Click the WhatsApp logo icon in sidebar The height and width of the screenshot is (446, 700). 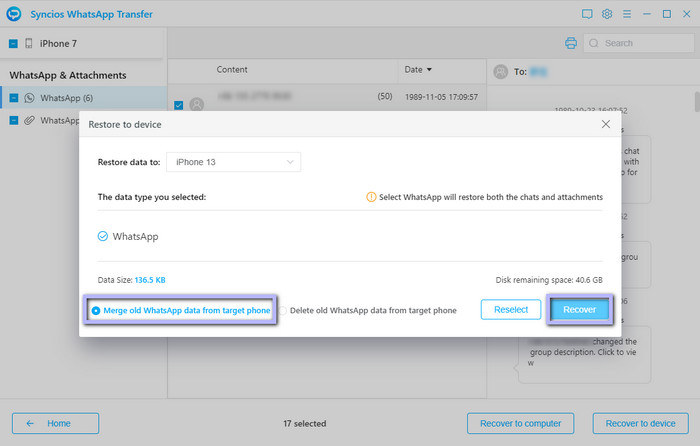[x=29, y=98]
